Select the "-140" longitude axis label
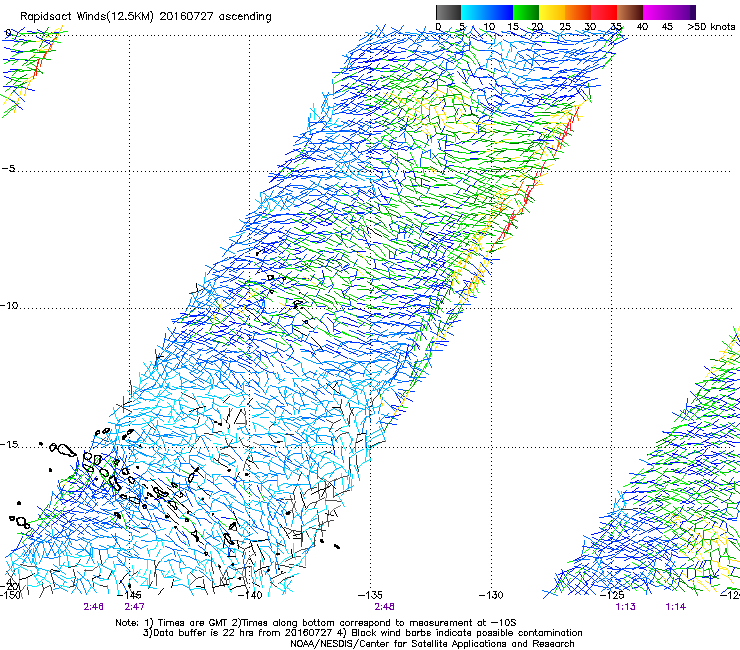Image resolution: width=740 pixels, height=650 pixels. click(x=250, y=595)
